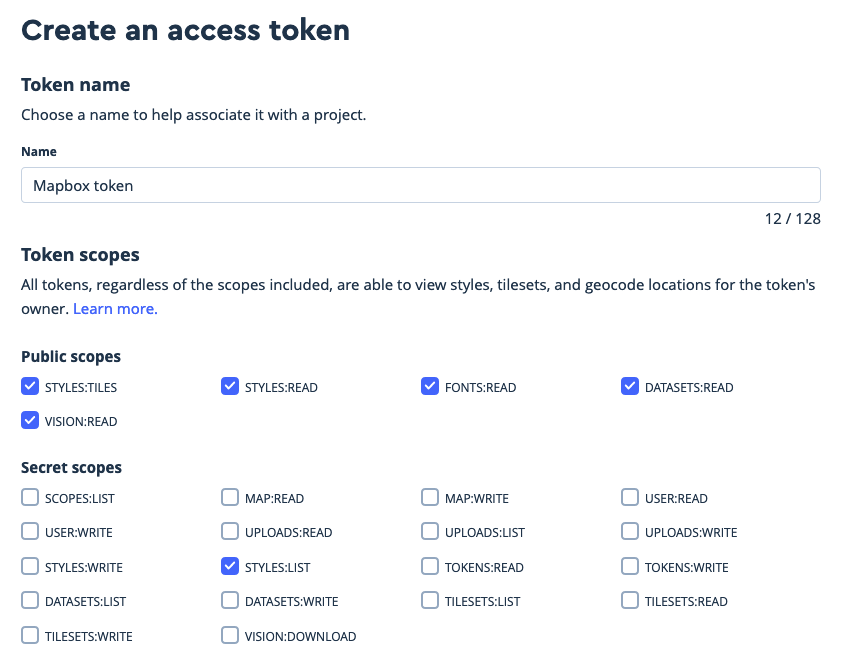Image resolution: width=848 pixels, height=667 pixels.
Task: Check the MAP:READ scope
Action: 230,497
